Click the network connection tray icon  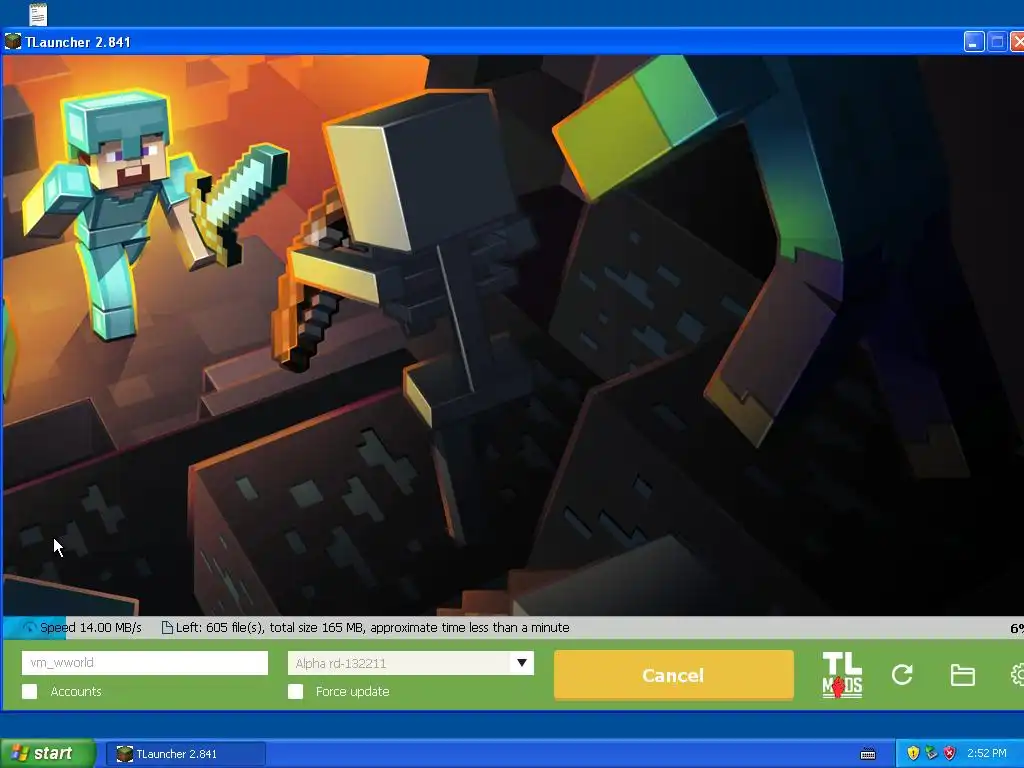pos(931,754)
